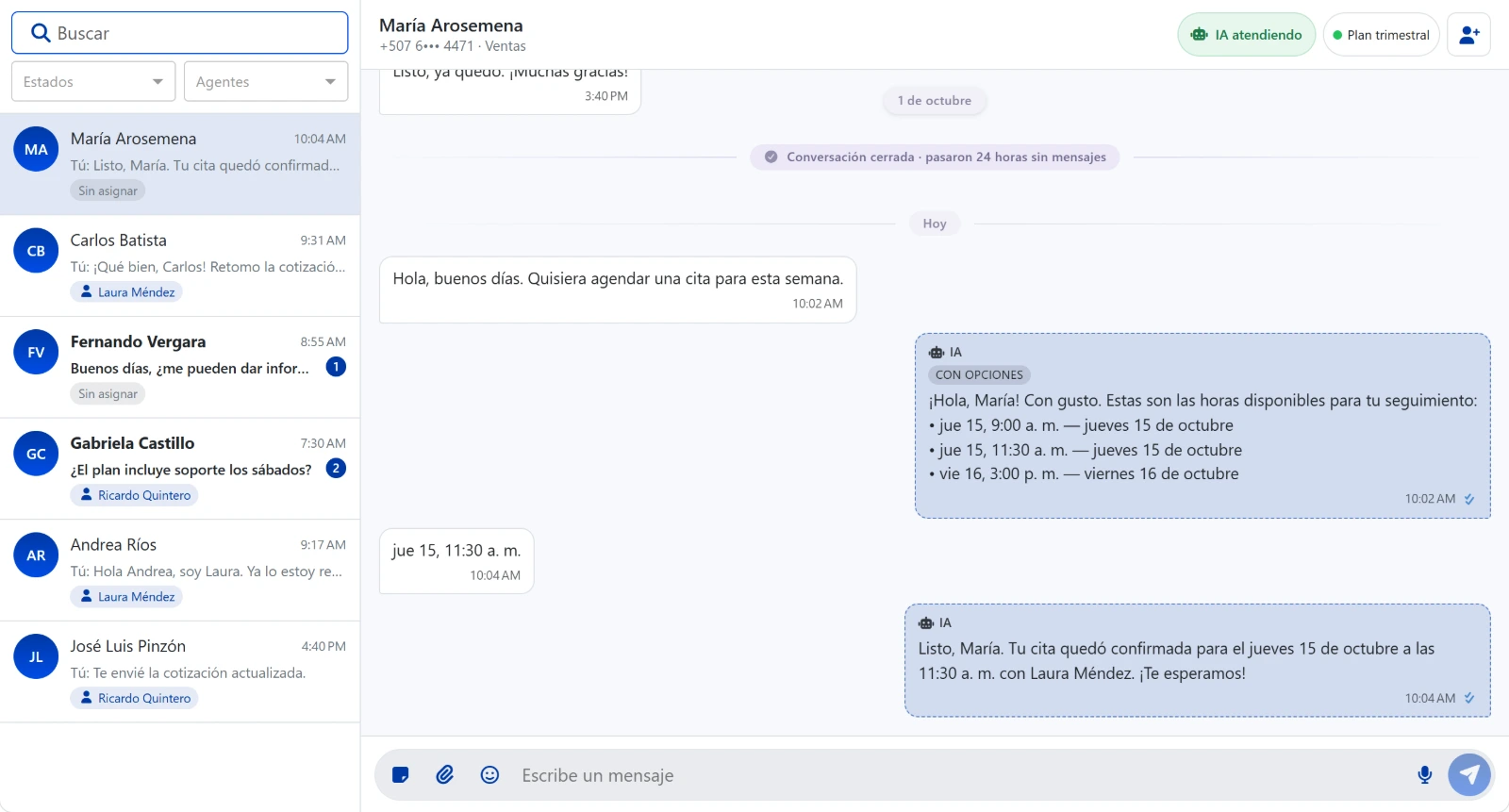Click the Hoy date separator chip

click(935, 224)
